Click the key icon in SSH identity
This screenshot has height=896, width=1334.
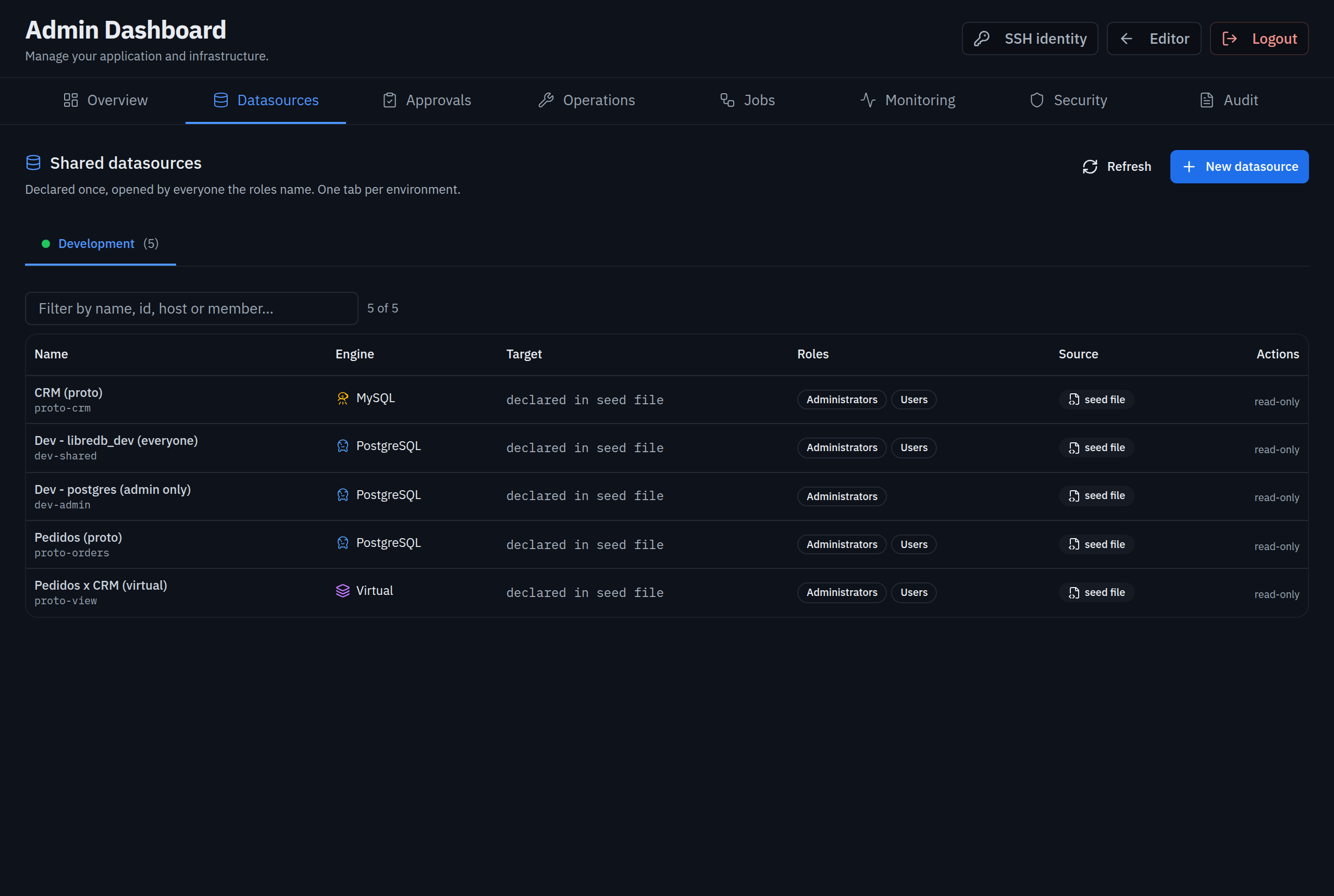(x=981, y=39)
